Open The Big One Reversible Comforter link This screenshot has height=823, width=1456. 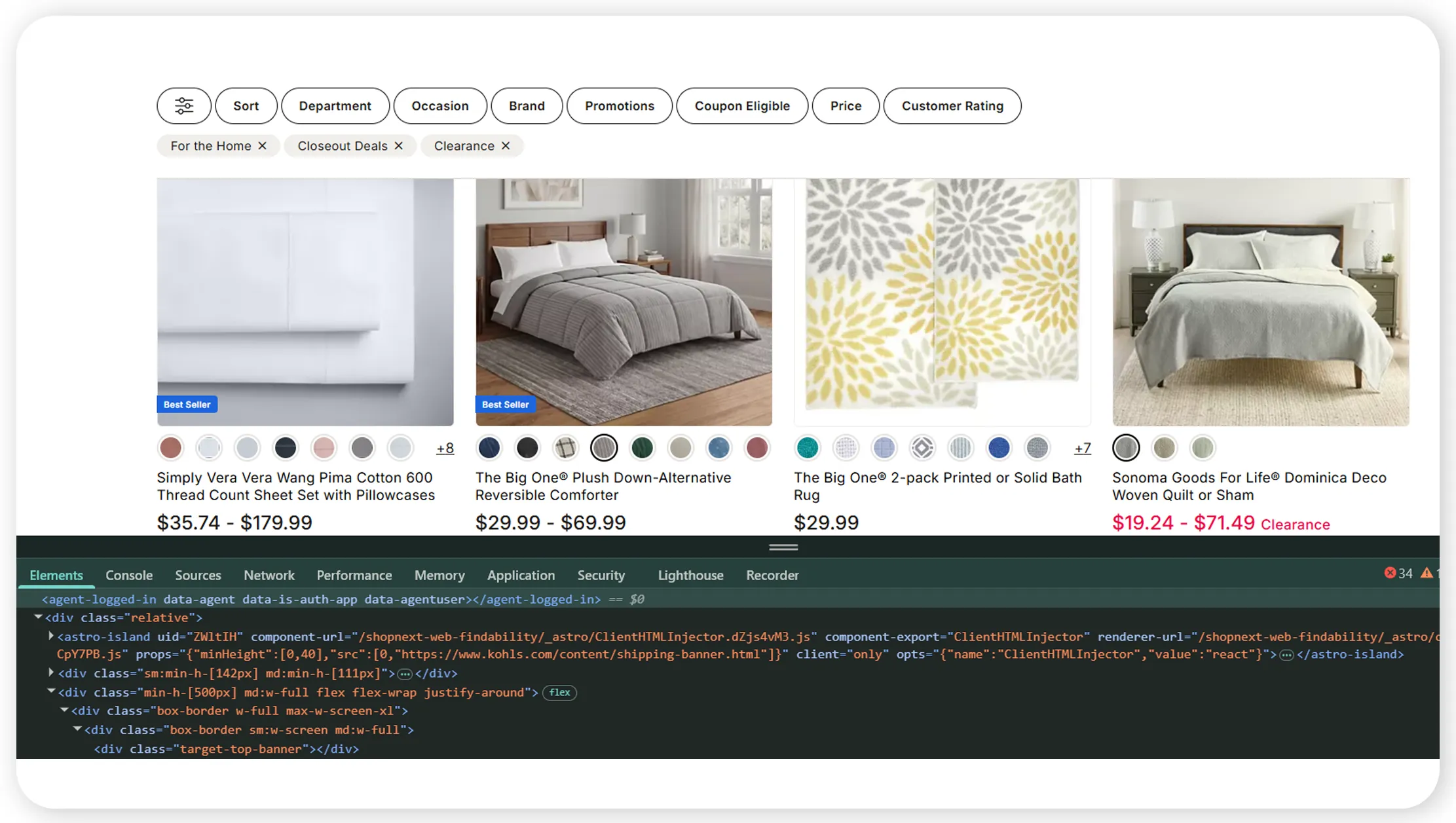603,486
